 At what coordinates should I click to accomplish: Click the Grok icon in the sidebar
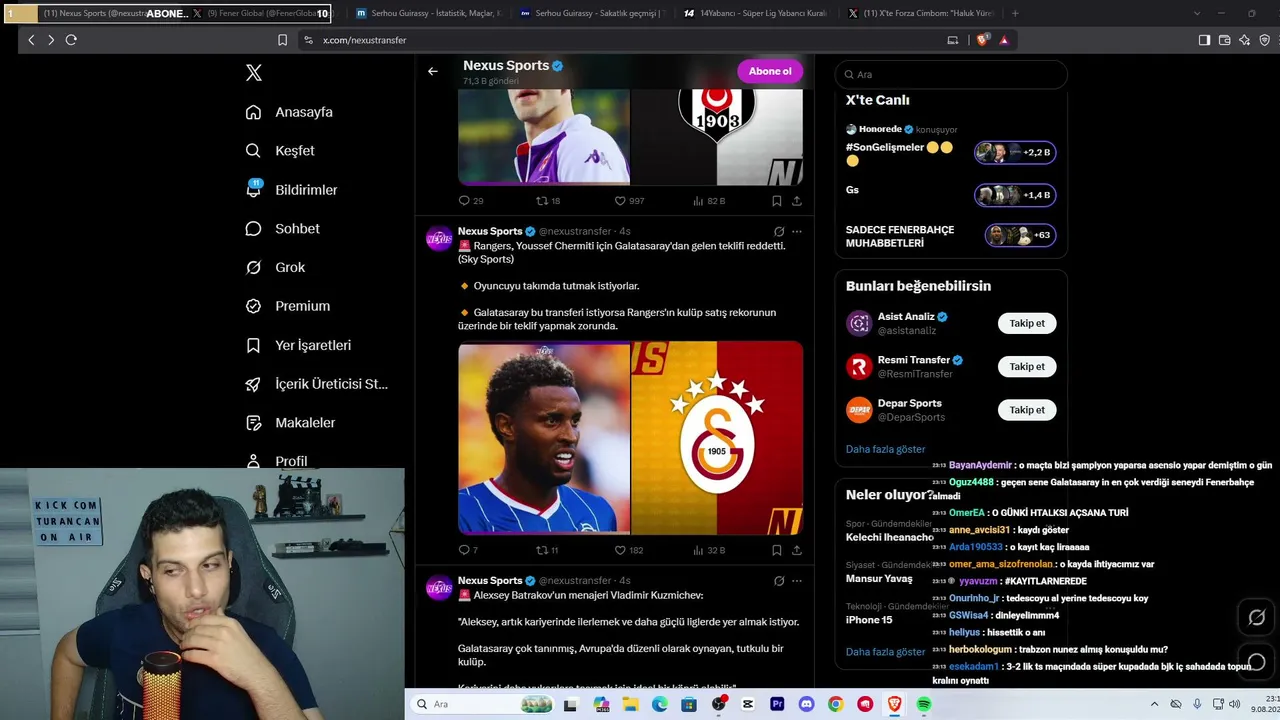(x=253, y=267)
